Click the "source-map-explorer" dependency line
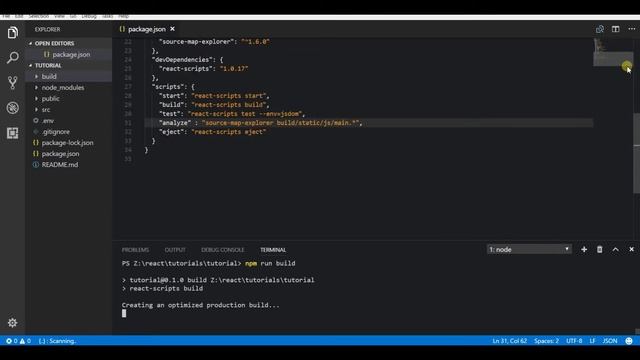Image resolution: width=640 pixels, height=360 pixels. (x=214, y=42)
